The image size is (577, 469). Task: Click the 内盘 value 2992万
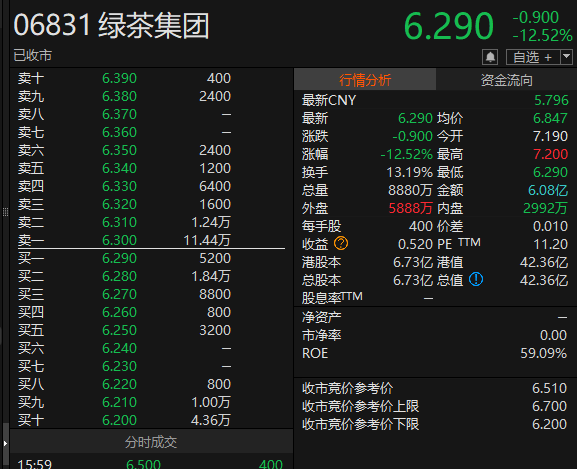pos(545,208)
